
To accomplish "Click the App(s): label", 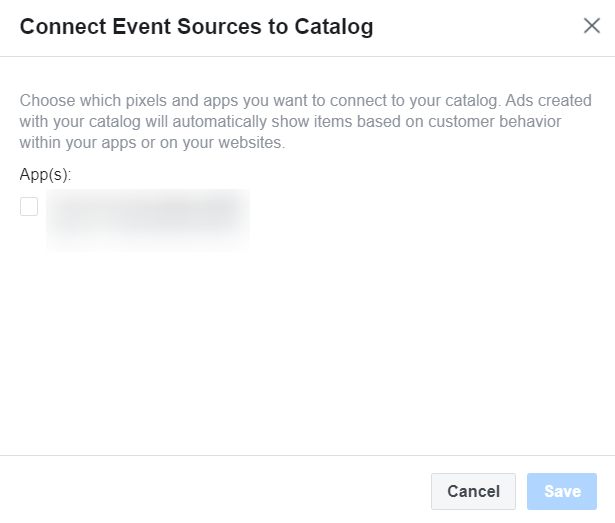I will (x=45, y=174).
